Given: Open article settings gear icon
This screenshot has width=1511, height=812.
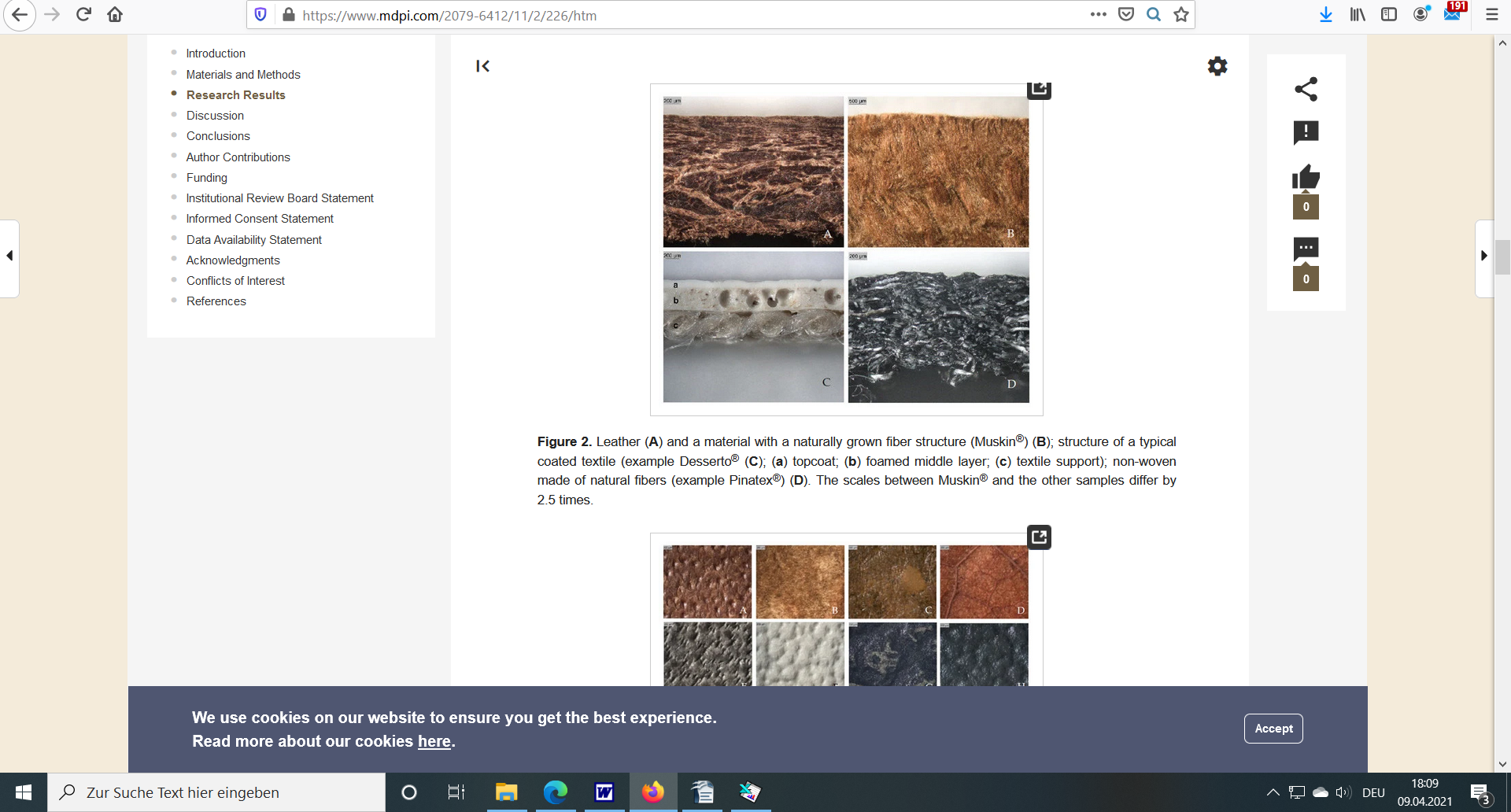Looking at the screenshot, I should tap(1217, 66).
